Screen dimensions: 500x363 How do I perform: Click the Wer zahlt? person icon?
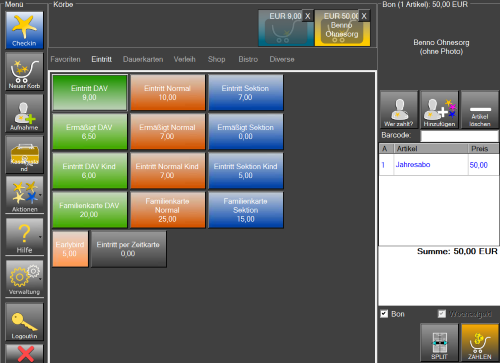pyautogui.click(x=399, y=110)
